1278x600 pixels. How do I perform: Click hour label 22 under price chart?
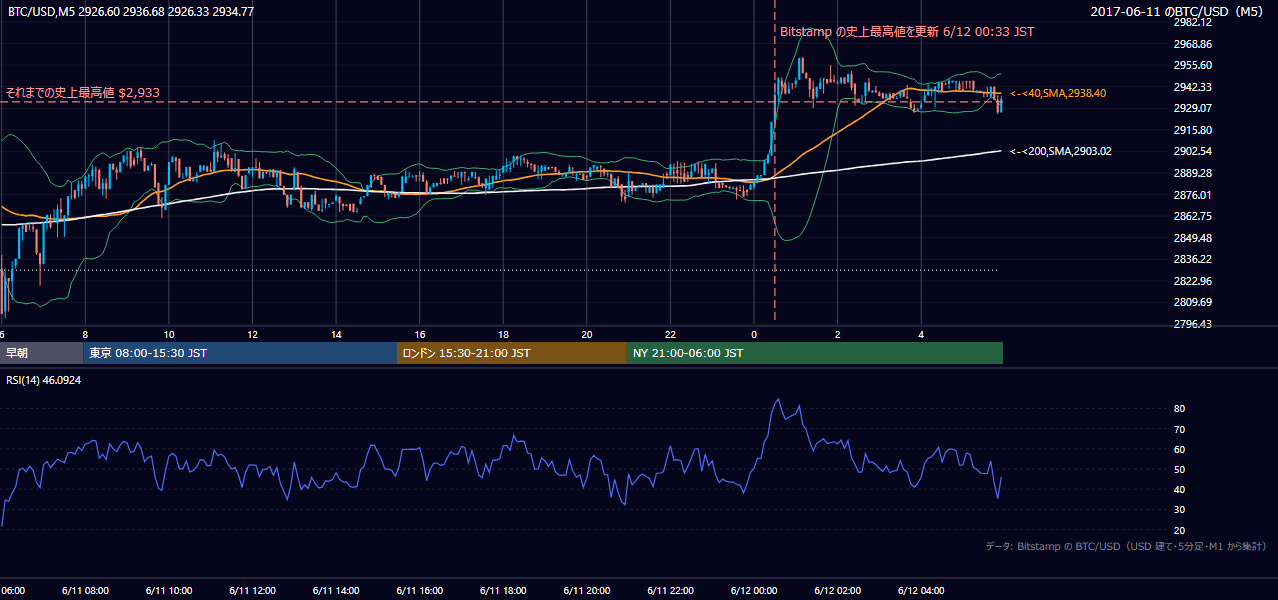pyautogui.click(x=670, y=335)
